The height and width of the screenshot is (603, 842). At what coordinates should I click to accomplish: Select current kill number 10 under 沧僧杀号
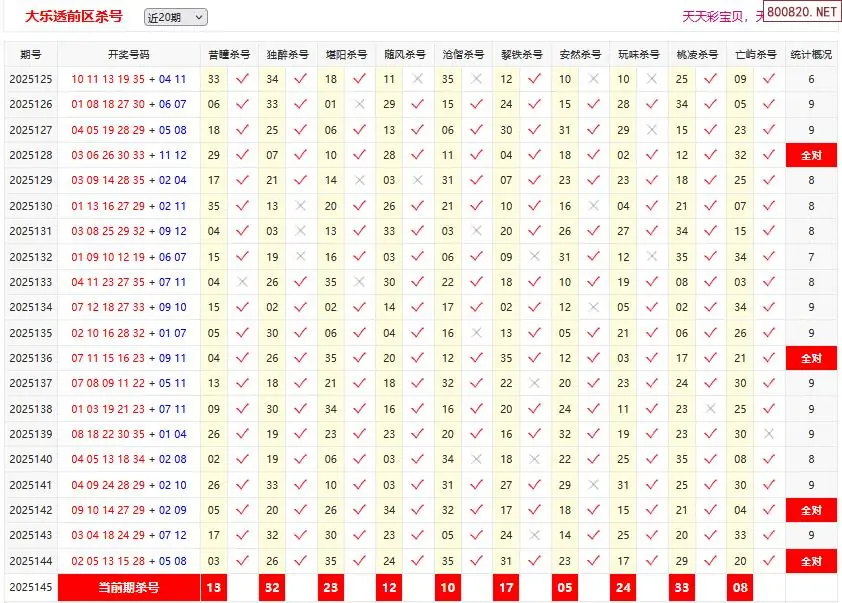[448, 587]
